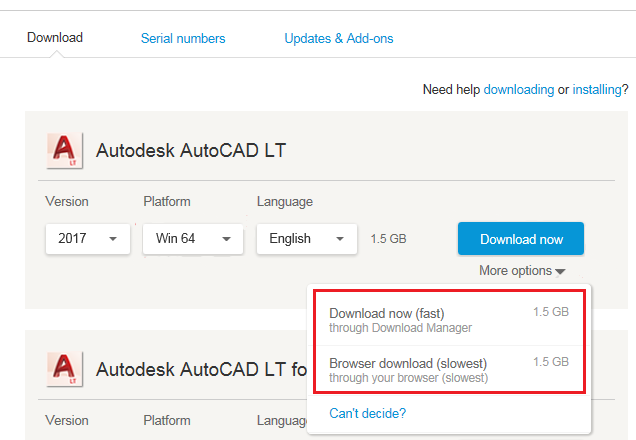
Task: Switch to the Serial numbers tab
Action: click(183, 39)
